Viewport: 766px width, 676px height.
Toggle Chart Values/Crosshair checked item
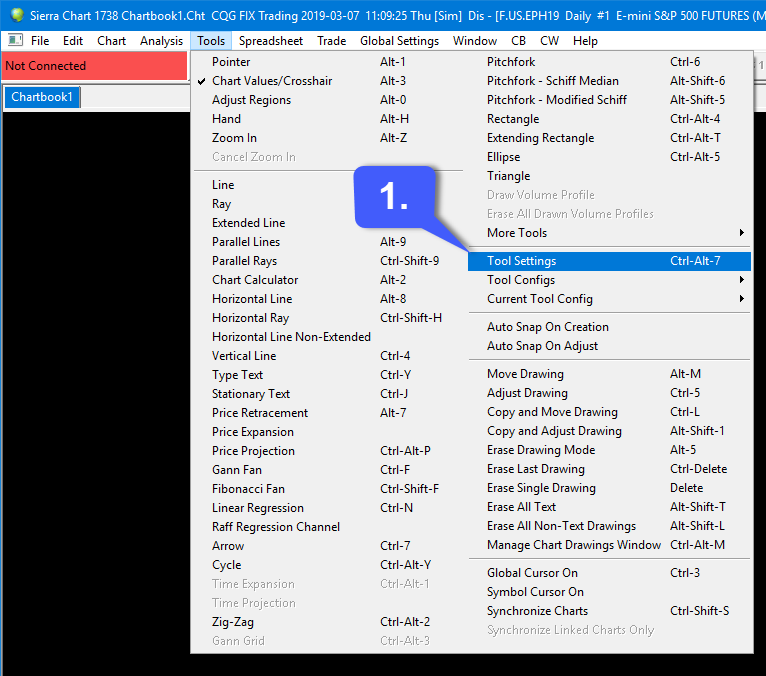(326, 81)
